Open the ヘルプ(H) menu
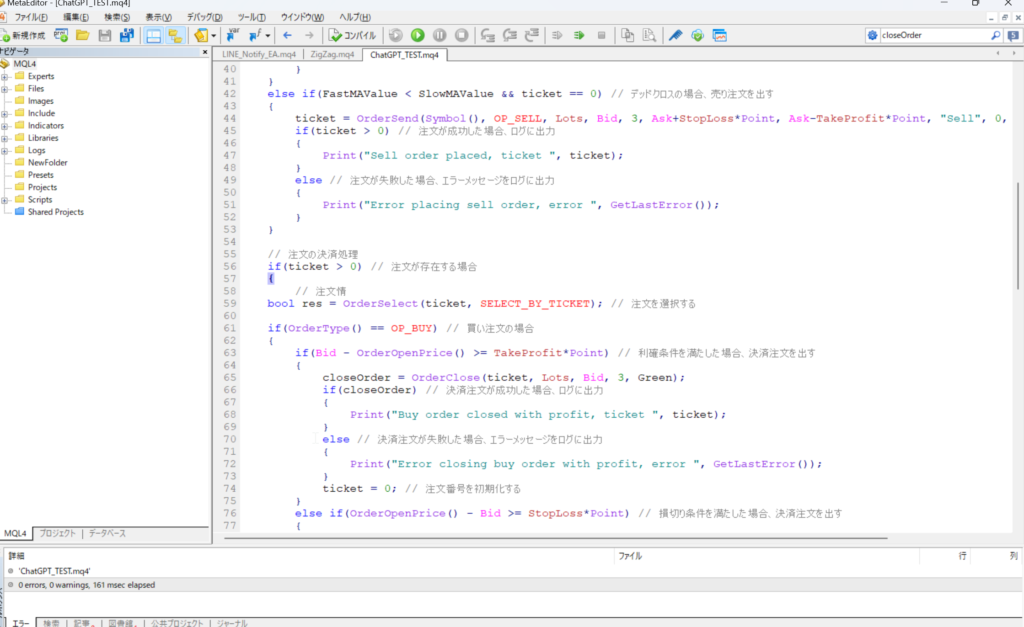Screen dimensions: 1024x627 click(x=355, y=17)
